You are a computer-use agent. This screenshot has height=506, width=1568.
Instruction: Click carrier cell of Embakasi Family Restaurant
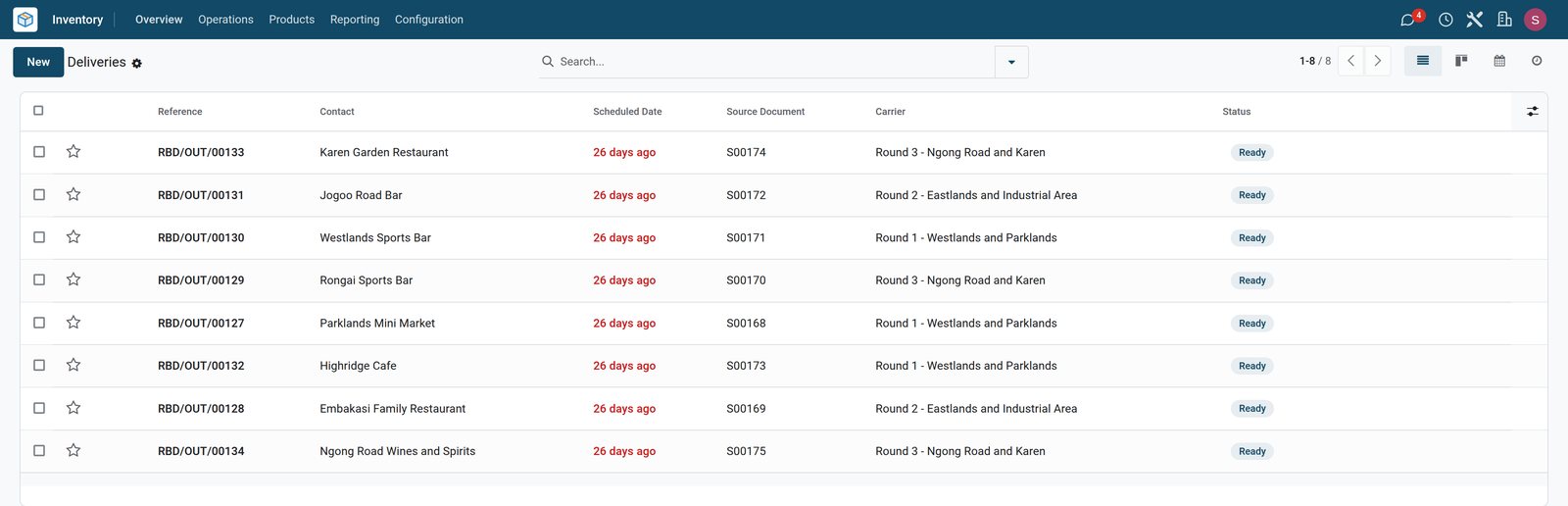tap(976, 409)
